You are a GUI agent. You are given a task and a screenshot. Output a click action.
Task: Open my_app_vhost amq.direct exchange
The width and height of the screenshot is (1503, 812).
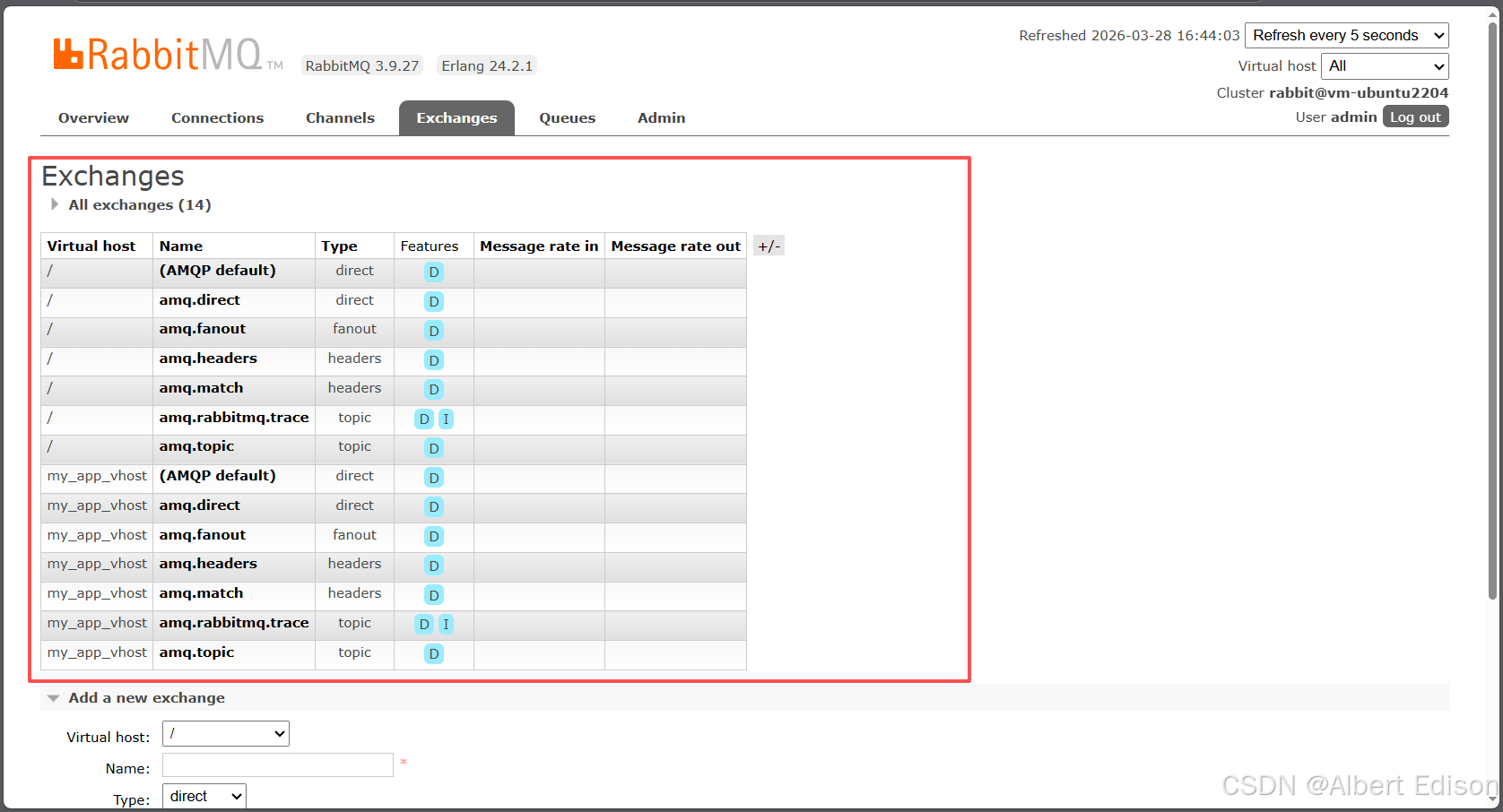click(200, 505)
